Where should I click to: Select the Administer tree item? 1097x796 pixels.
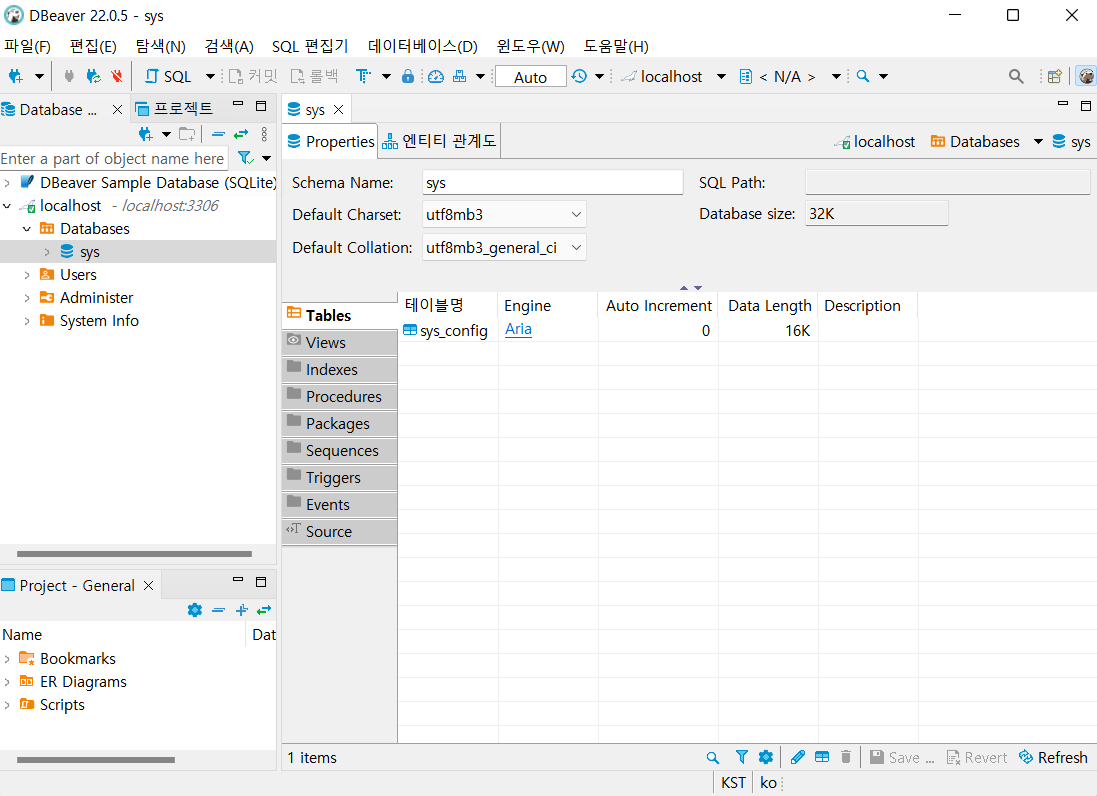point(97,298)
